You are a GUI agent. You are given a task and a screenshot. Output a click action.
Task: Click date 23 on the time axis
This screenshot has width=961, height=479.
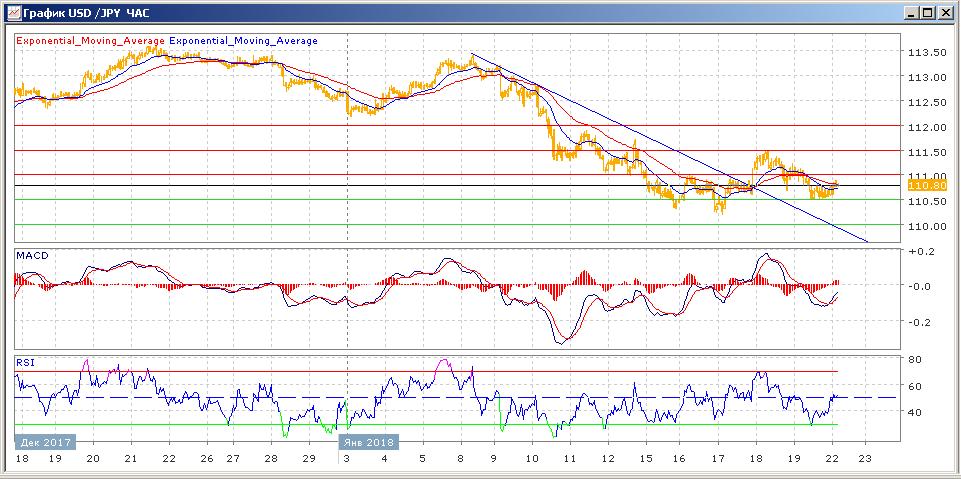[866, 458]
